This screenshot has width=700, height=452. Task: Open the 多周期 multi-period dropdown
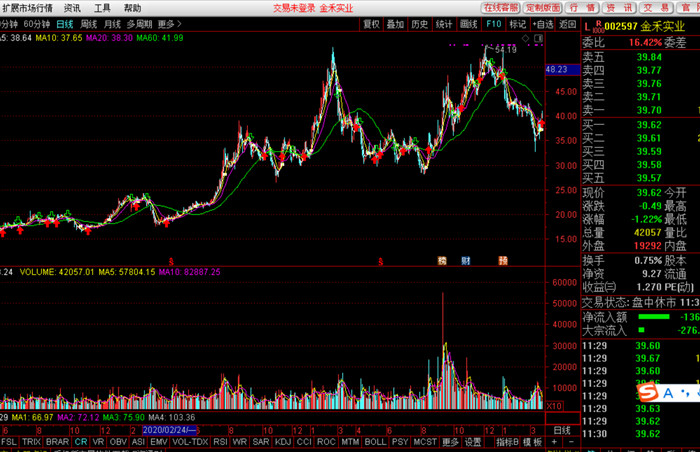tap(139, 23)
